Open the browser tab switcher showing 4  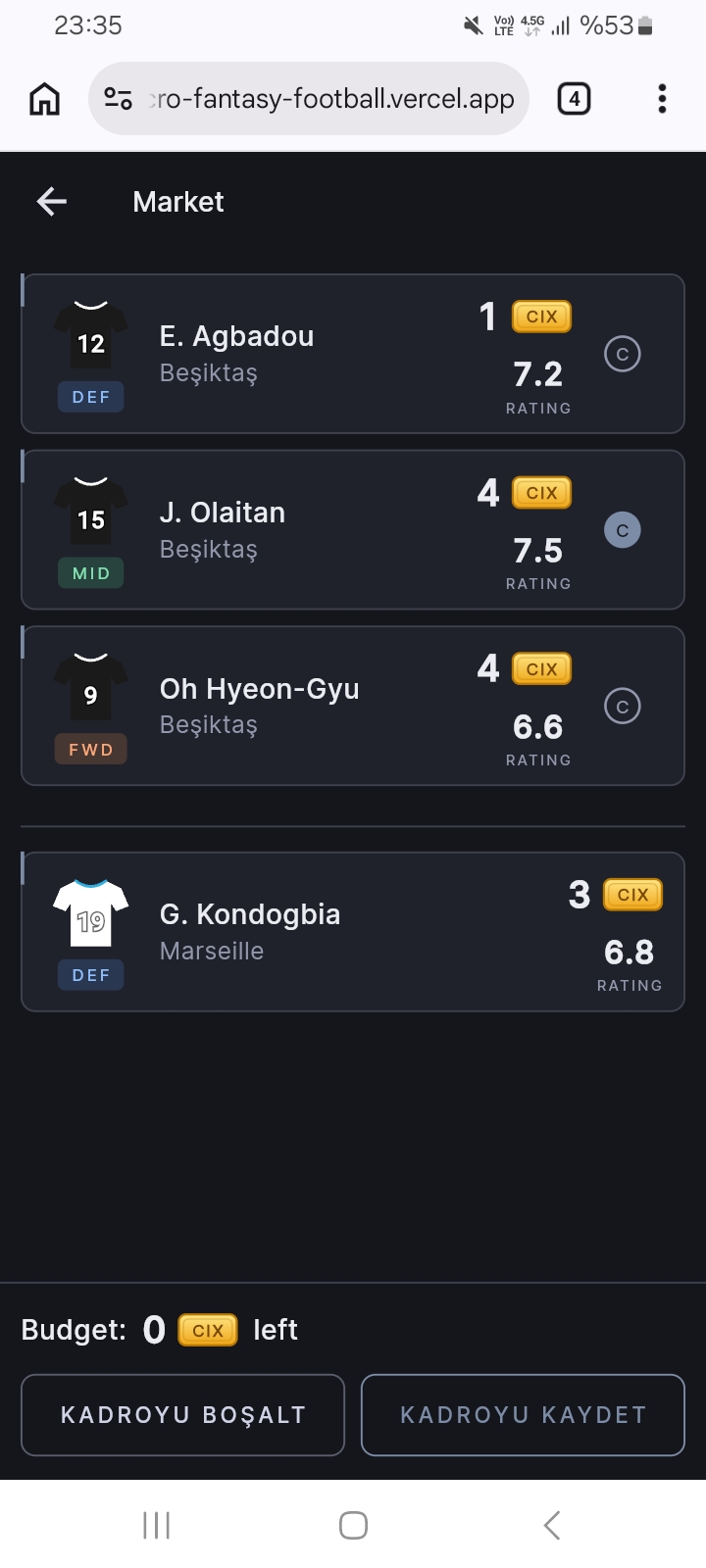point(574,99)
